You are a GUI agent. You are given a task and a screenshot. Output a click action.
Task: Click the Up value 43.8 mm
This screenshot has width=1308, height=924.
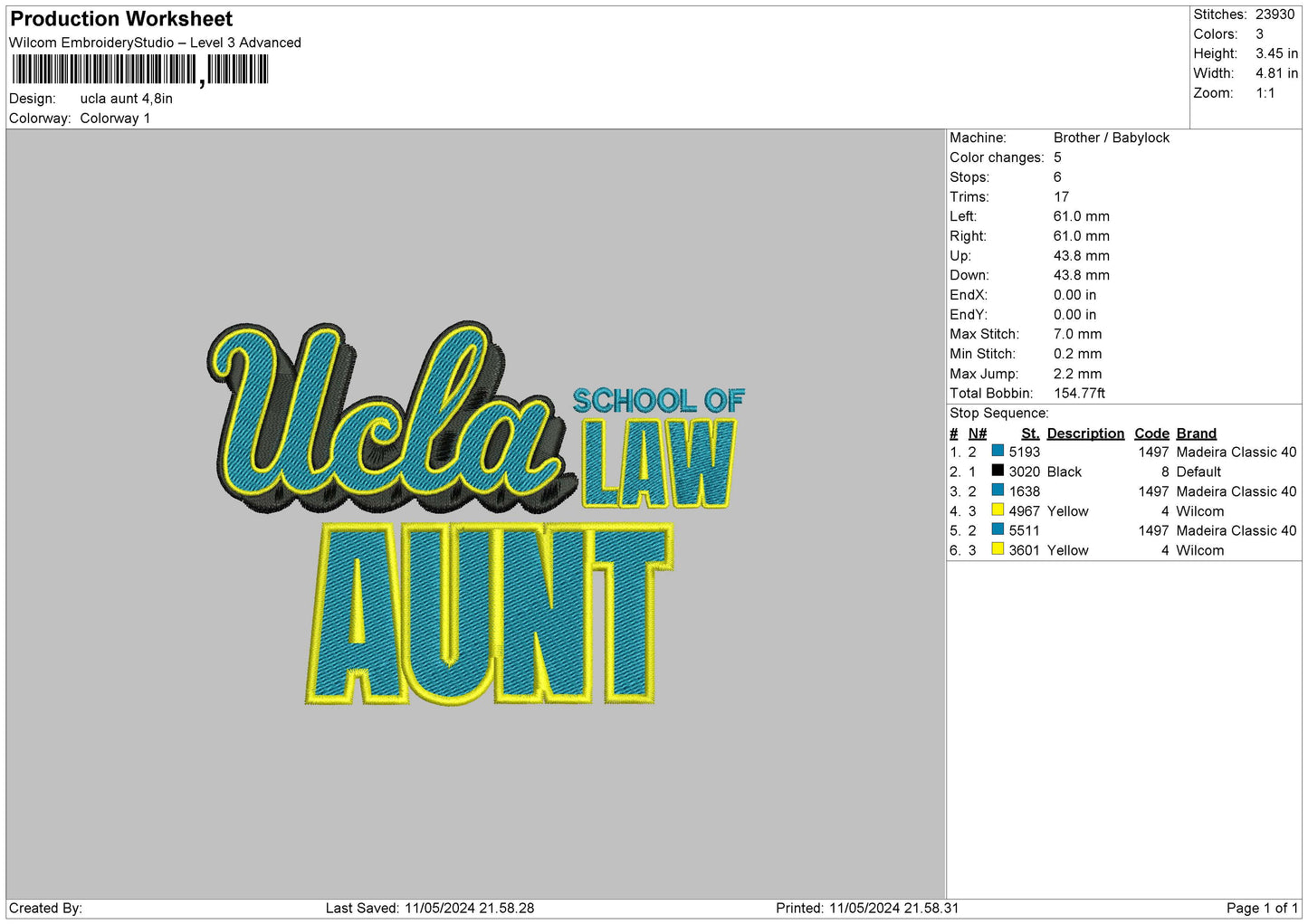click(1081, 256)
